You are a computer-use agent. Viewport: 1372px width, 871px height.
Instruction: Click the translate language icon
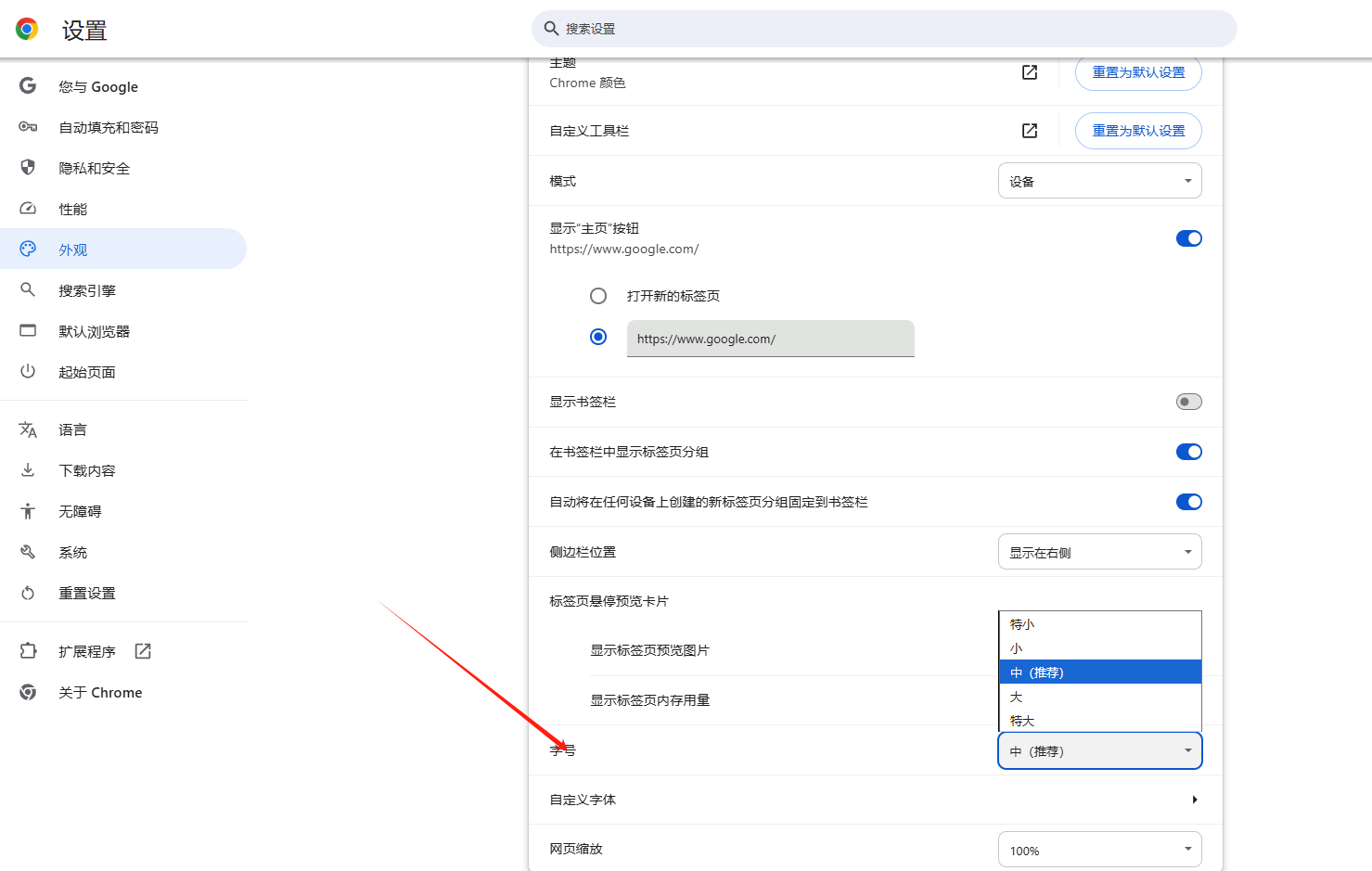(x=28, y=429)
